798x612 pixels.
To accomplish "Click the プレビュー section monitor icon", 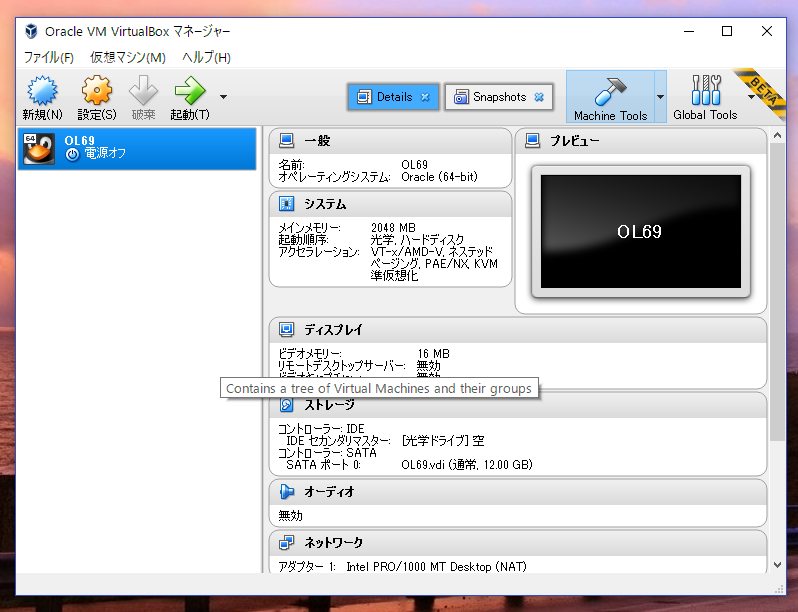I will [x=532, y=140].
